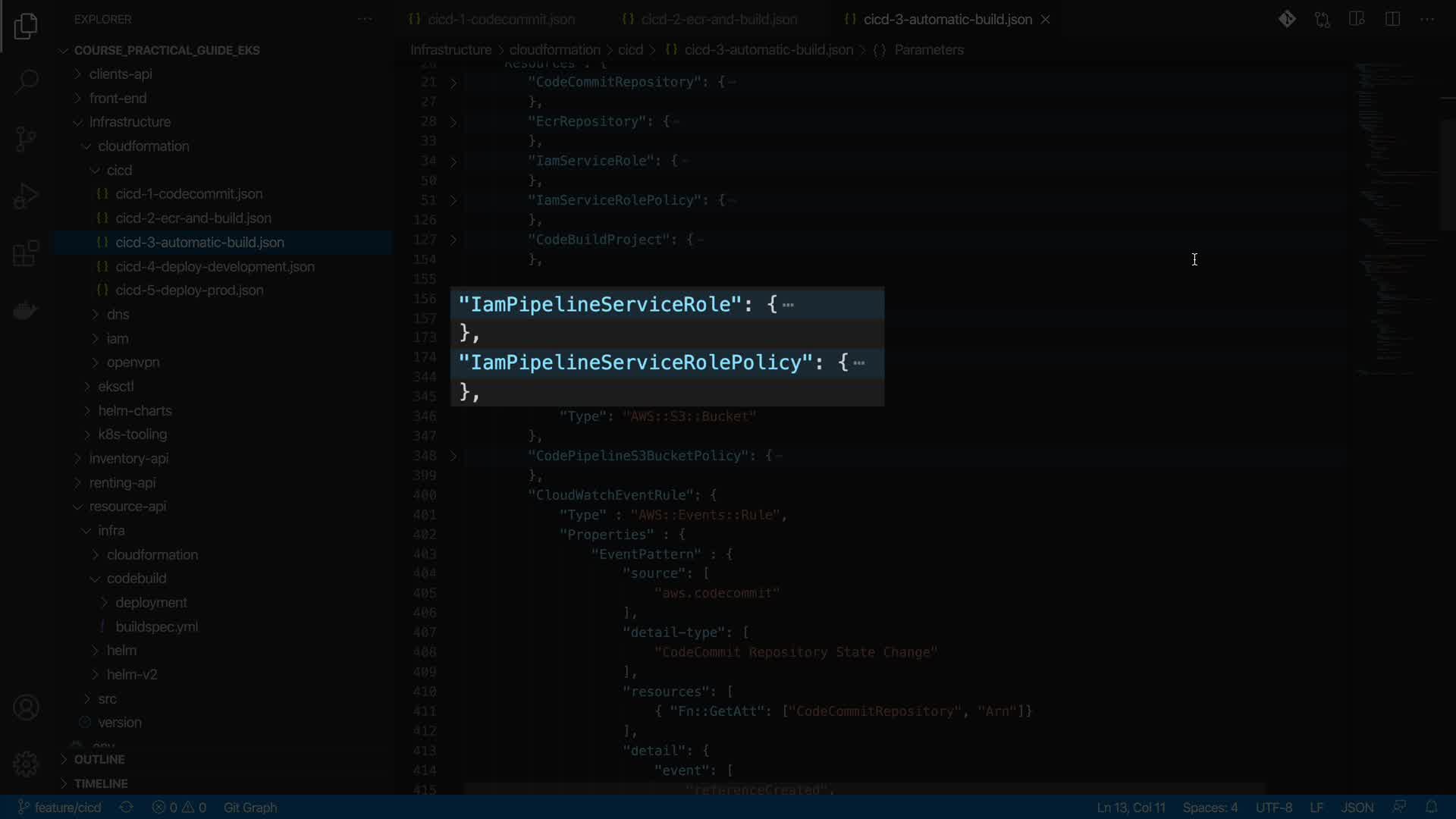
Task: Open the Docker view icon
Action: [x=26, y=311]
